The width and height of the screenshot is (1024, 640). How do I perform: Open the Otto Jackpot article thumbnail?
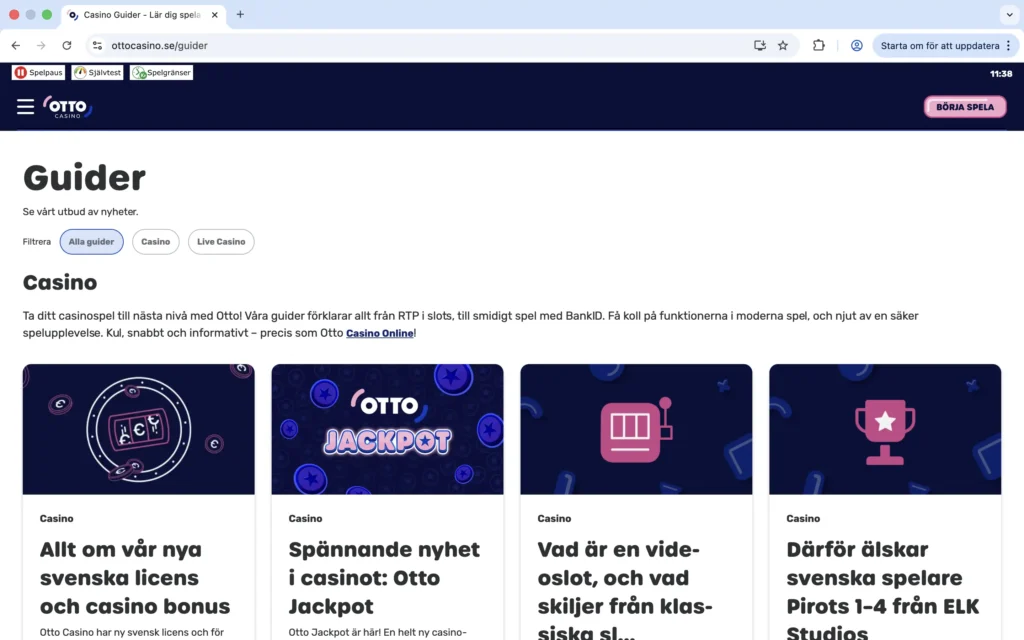387,428
